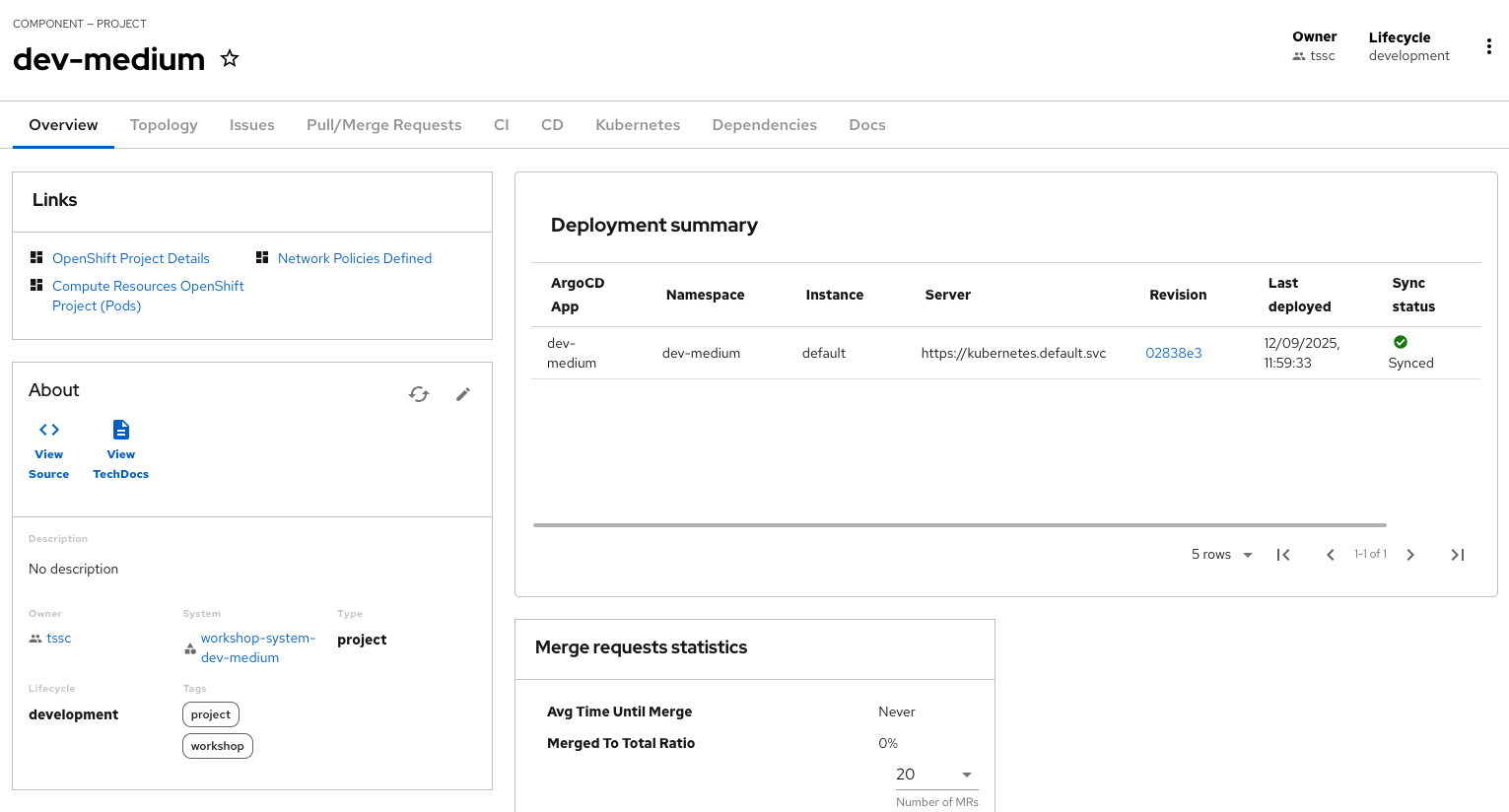Open the Docs tab
This screenshot has height=812, width=1509.
pyautogui.click(x=867, y=125)
